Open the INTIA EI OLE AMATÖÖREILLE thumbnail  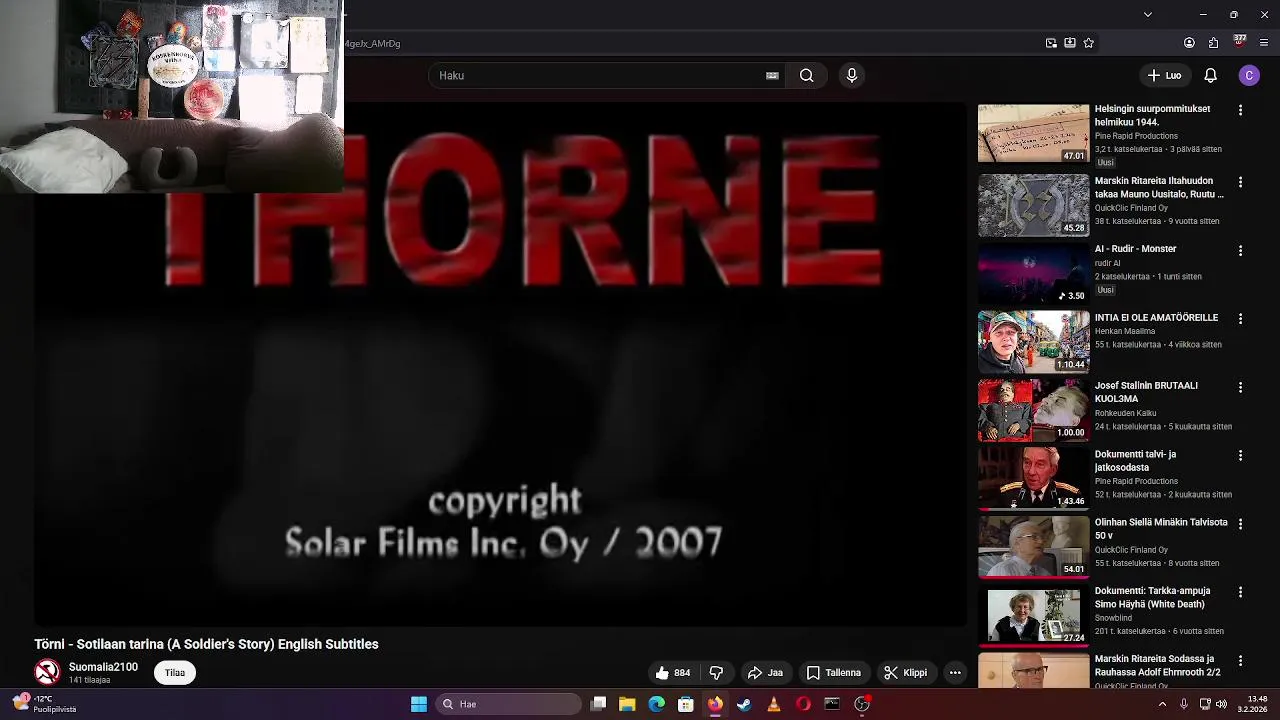(1033, 341)
